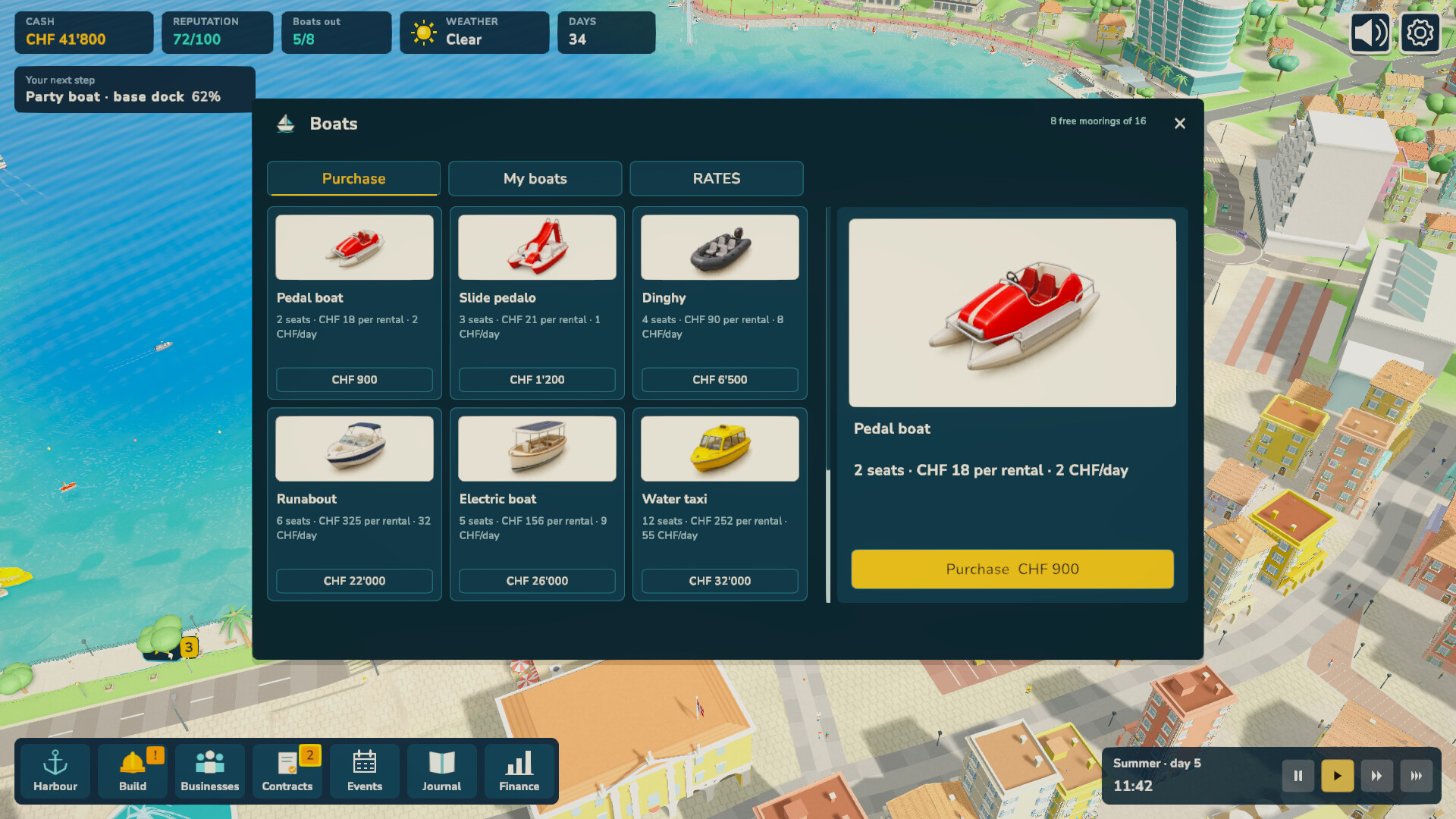Click the REPUTATION 72/100 indicator

[x=218, y=33]
